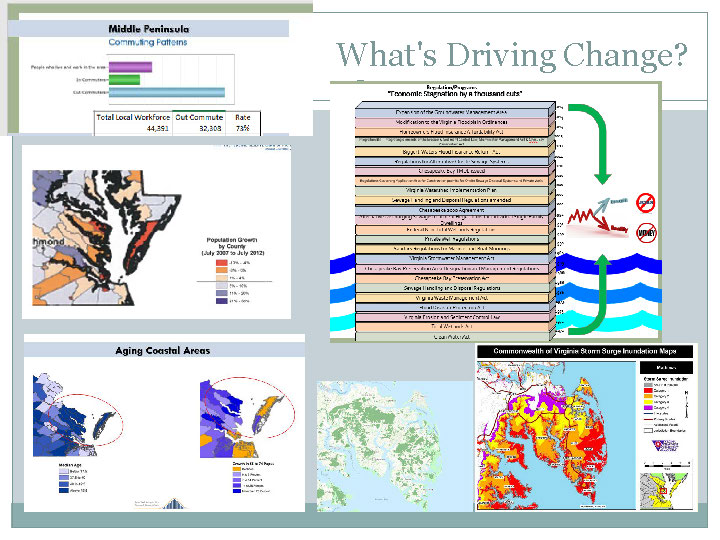Click the purple bar in Commuting Patterns chart
The width and height of the screenshot is (720, 540).
(129, 67)
